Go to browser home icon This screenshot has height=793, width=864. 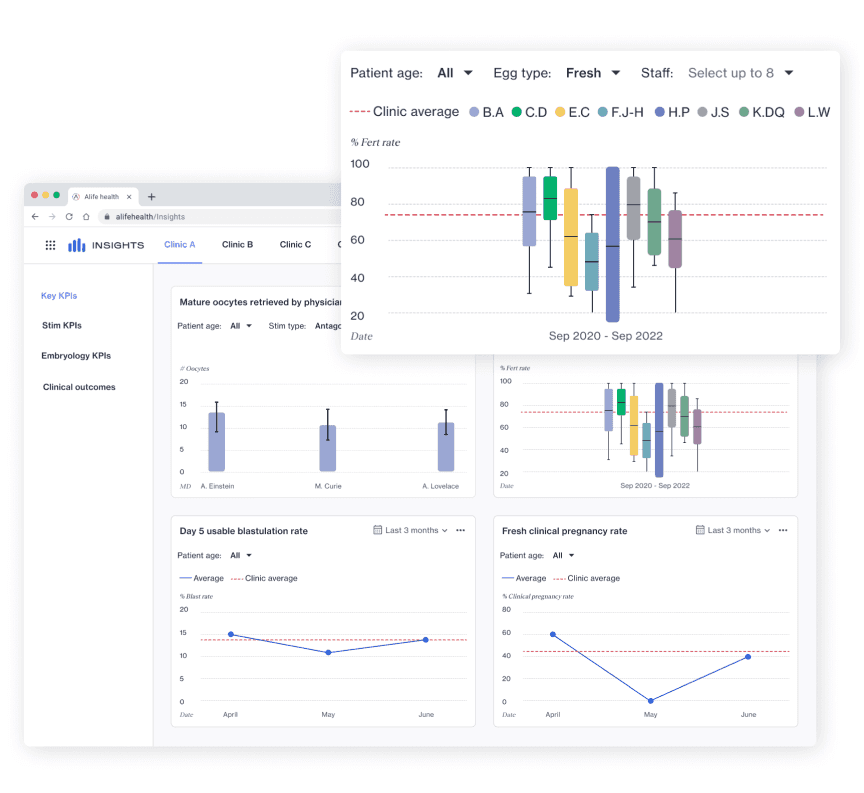[x=86, y=217]
